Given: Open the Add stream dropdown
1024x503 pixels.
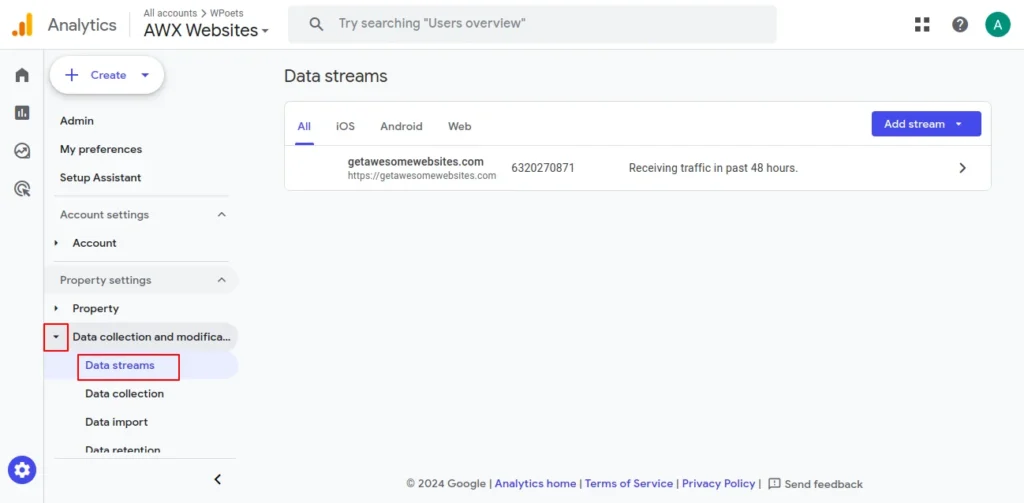Looking at the screenshot, I should click(x=926, y=124).
